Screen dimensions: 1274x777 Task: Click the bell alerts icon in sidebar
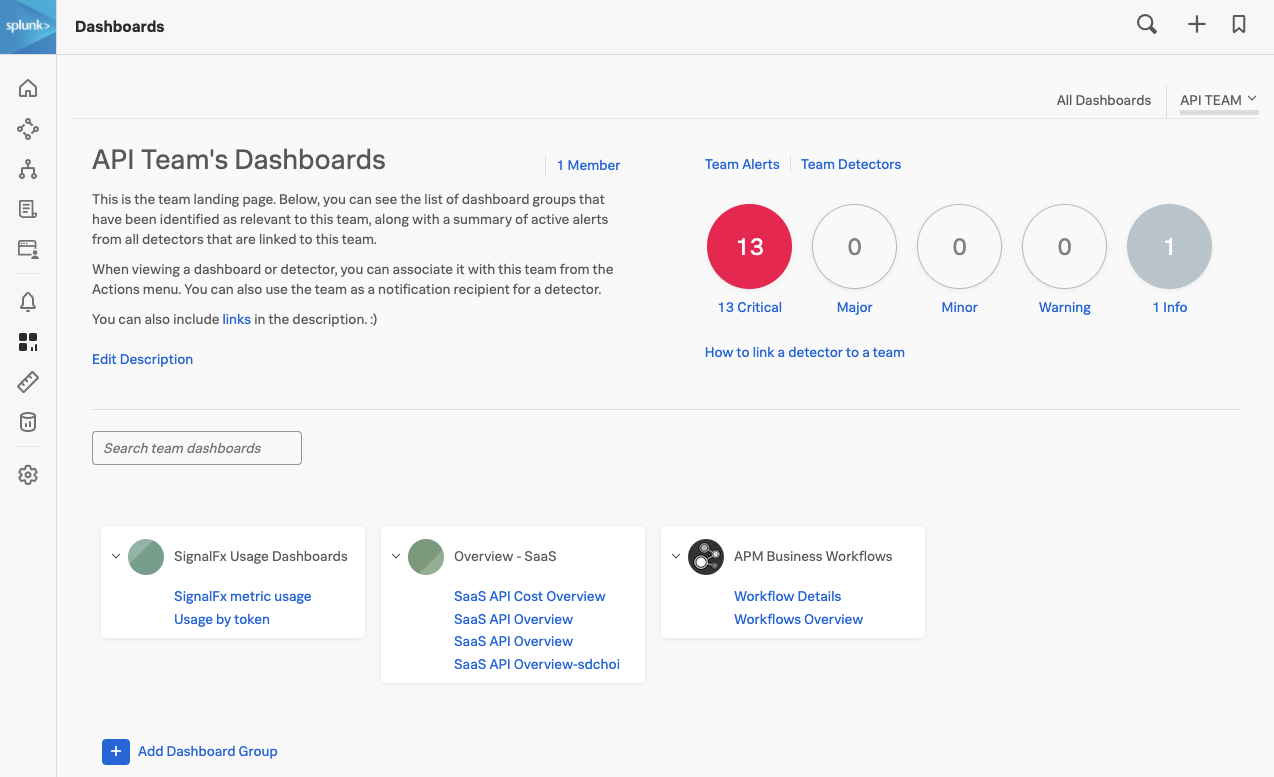tap(28, 302)
